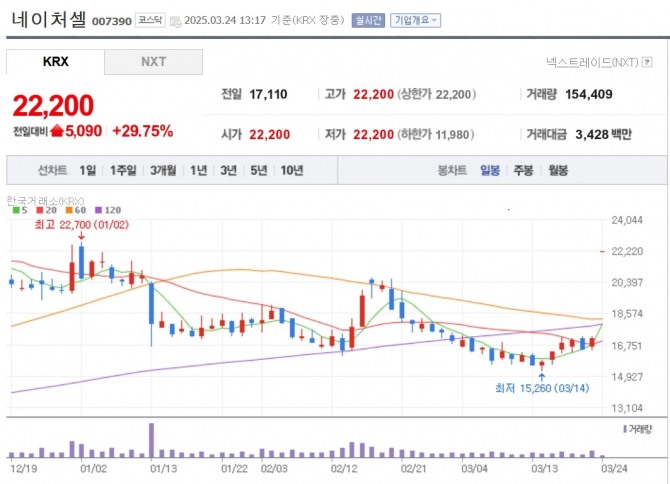Click the green 5-day moving average swatch
This screenshot has height=484, width=670.
point(16,210)
